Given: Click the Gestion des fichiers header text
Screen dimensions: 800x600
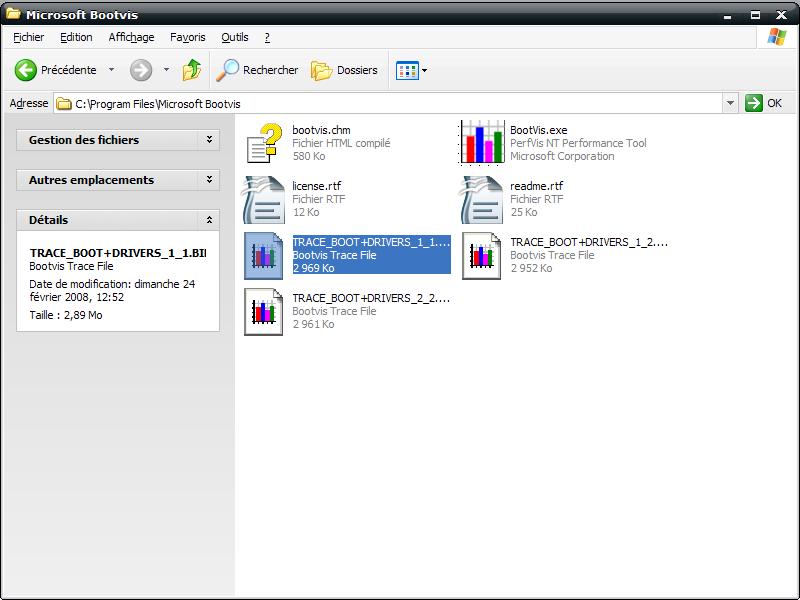Looking at the screenshot, I should [84, 140].
